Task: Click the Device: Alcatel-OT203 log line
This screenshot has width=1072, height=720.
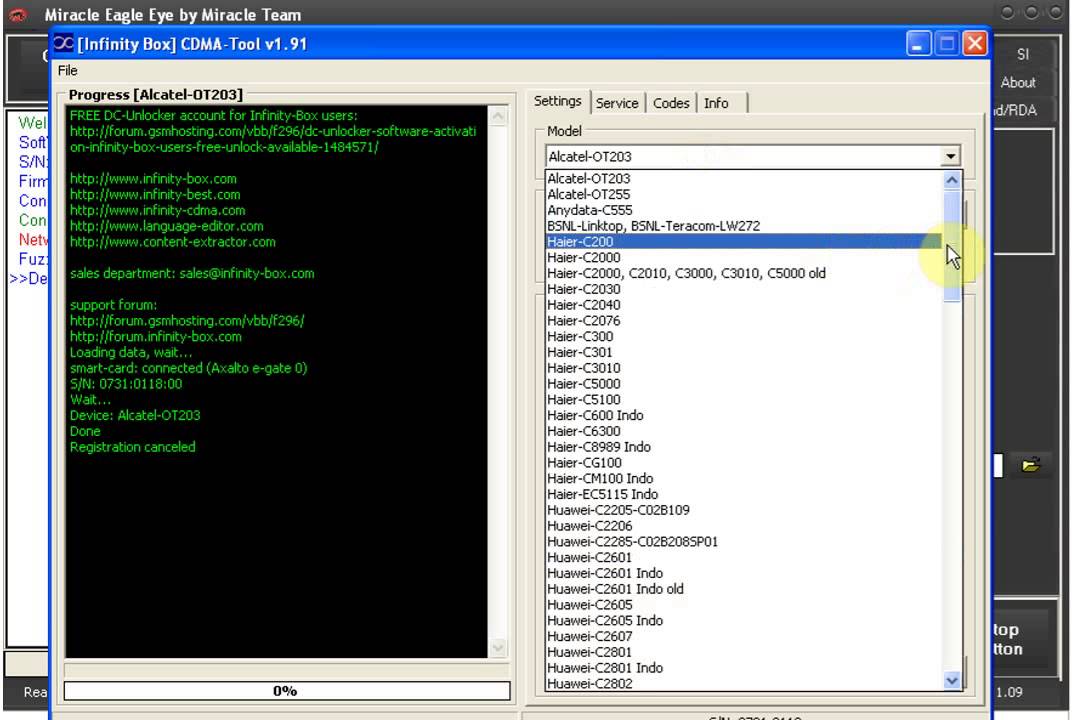Action: tap(135, 415)
